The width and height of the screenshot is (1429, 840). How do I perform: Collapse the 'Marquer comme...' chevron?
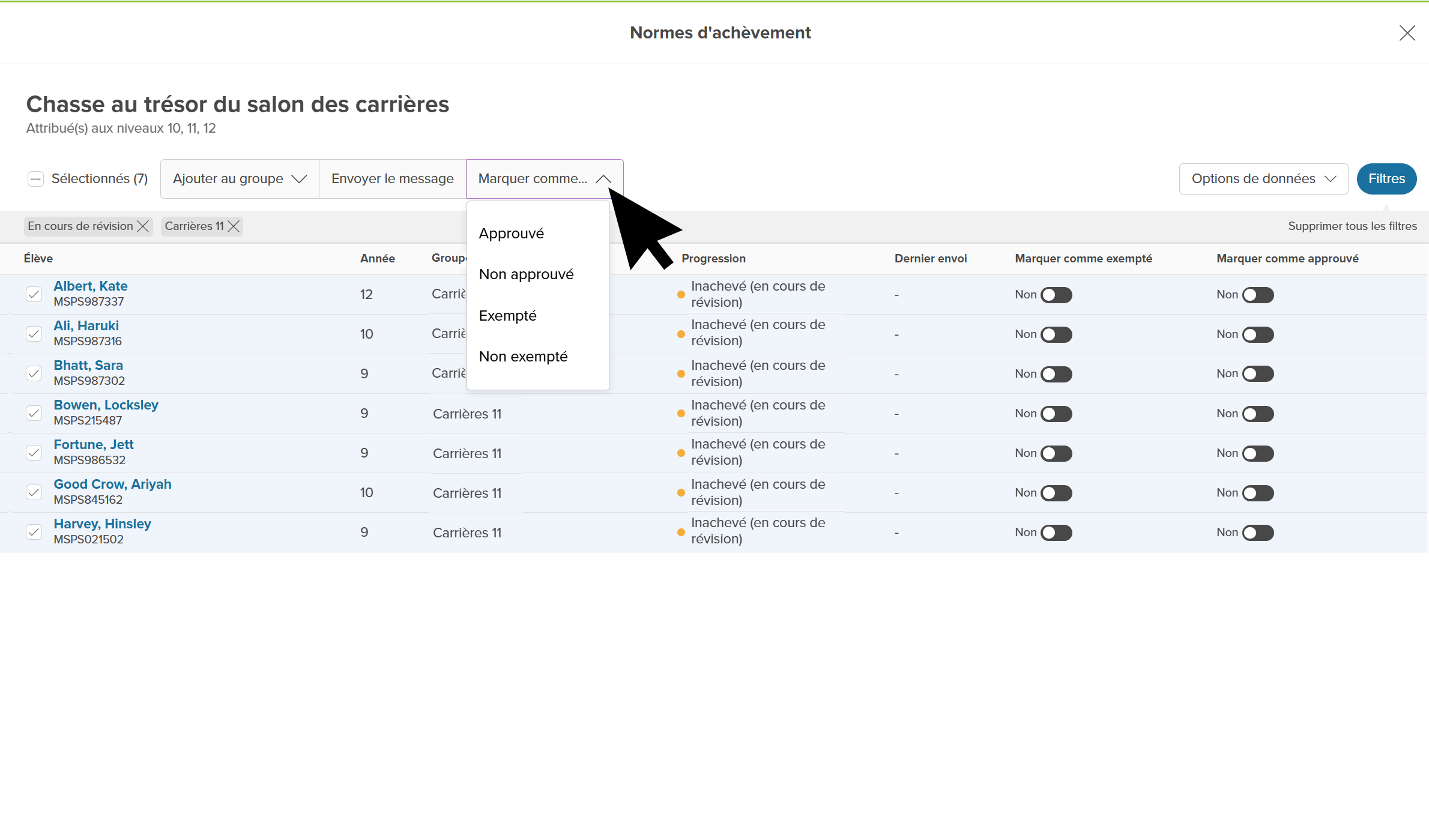[x=603, y=179]
